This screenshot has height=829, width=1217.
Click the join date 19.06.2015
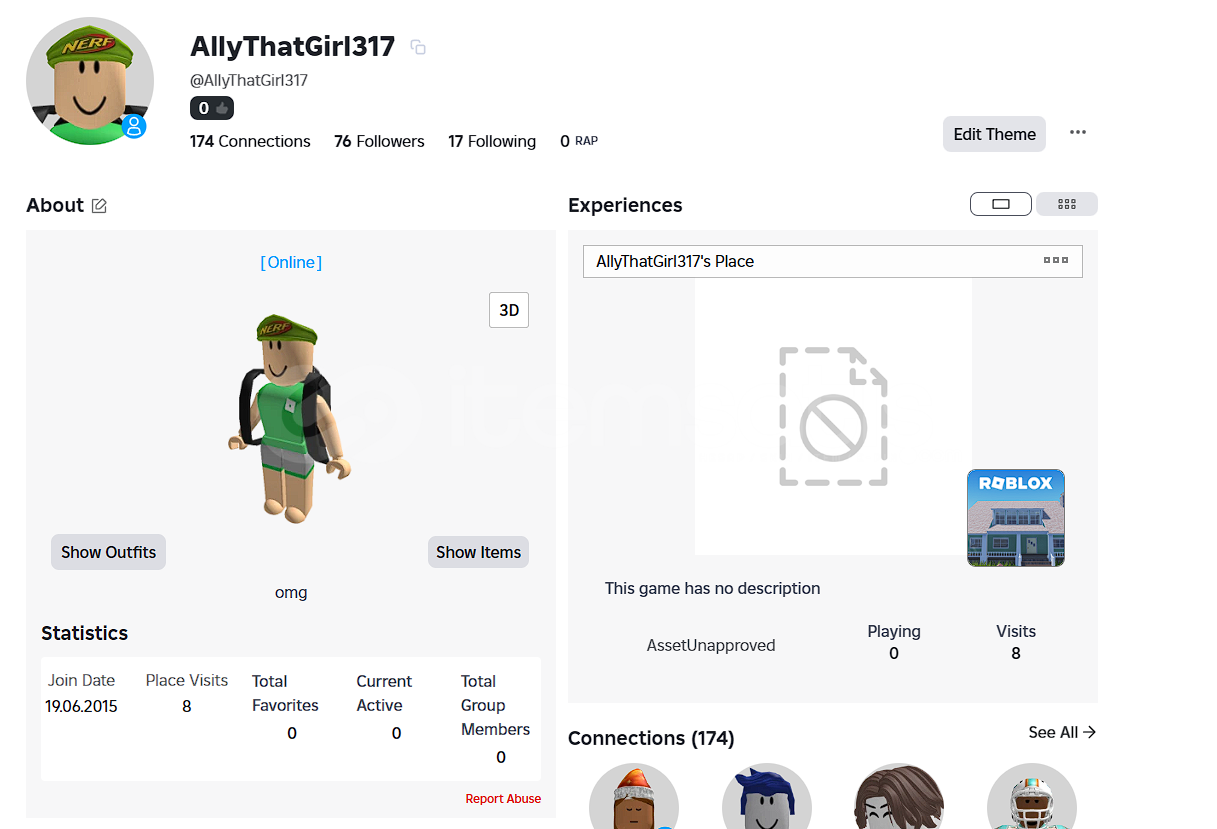coord(81,706)
